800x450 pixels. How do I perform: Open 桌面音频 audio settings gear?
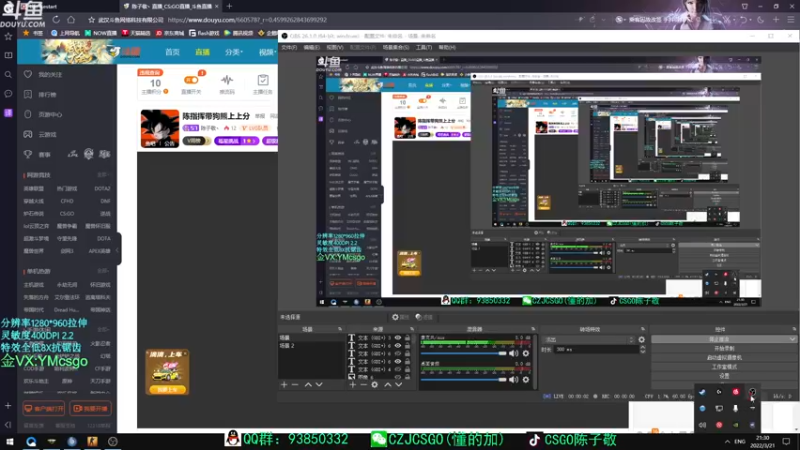click(x=526, y=380)
